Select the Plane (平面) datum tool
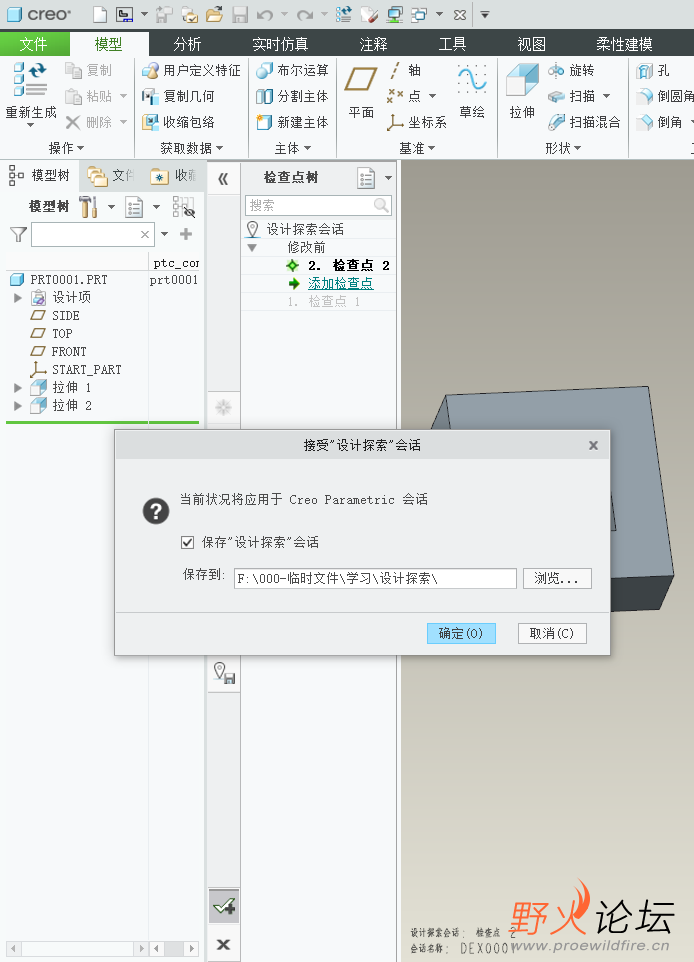 click(361, 91)
